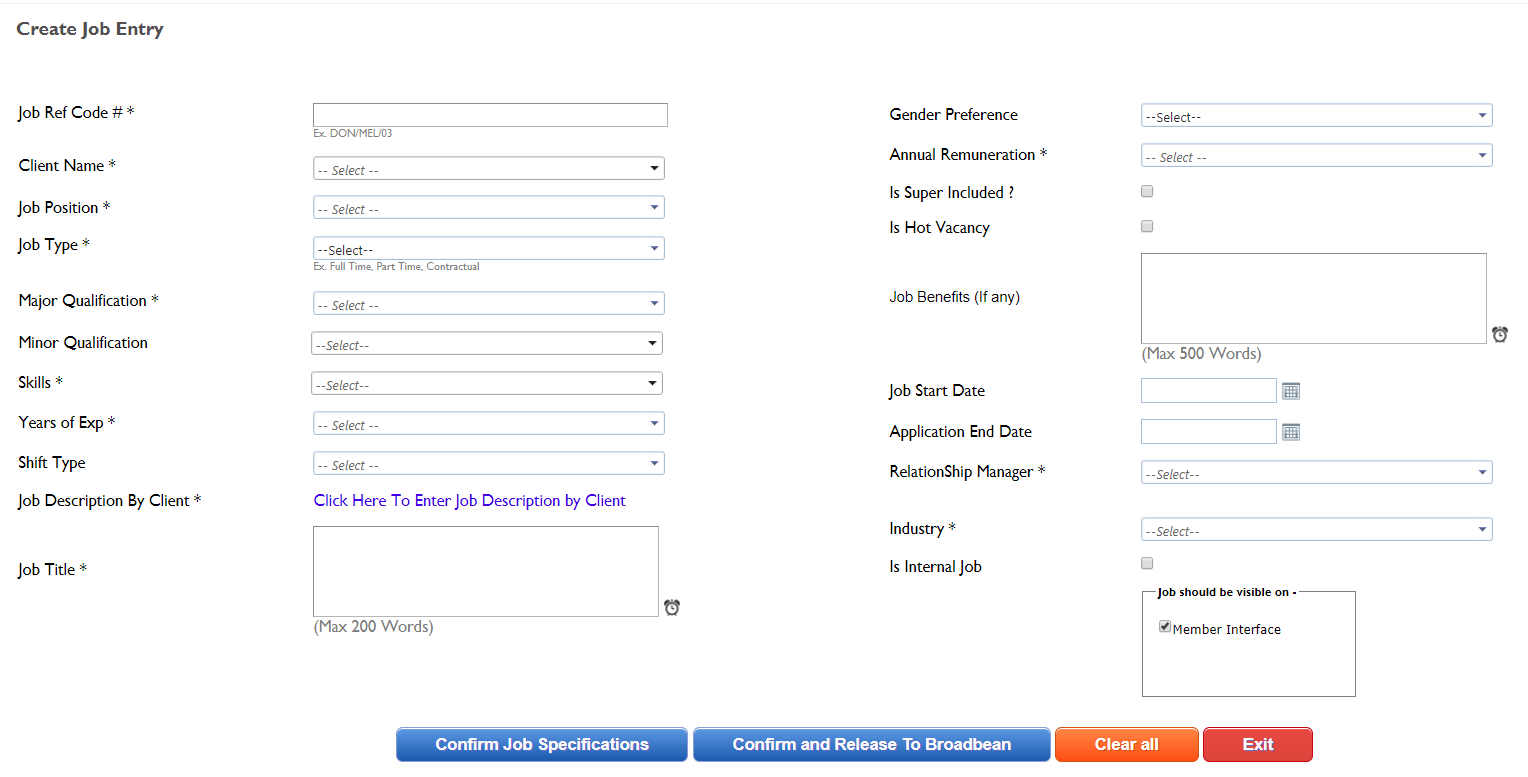1528x777 pixels.
Task: Focus the Application End Date field
Action: click(x=1209, y=431)
